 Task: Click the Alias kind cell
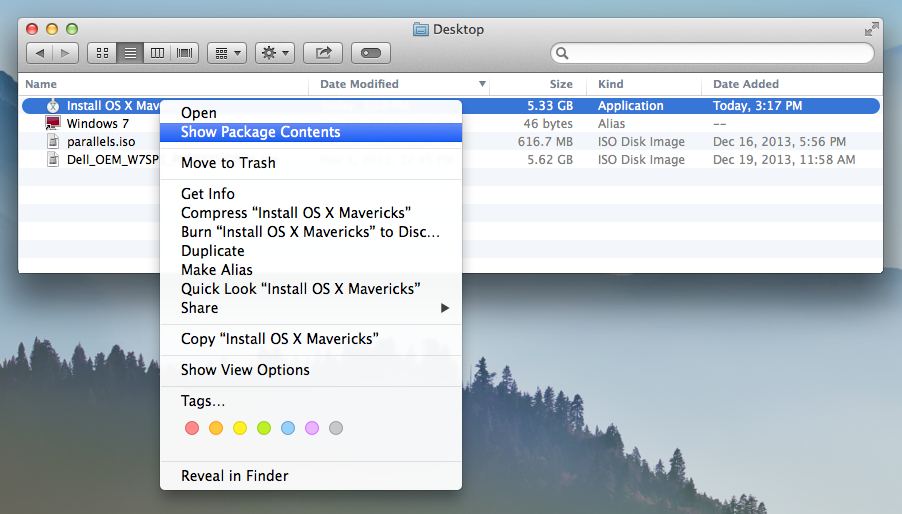[611, 124]
